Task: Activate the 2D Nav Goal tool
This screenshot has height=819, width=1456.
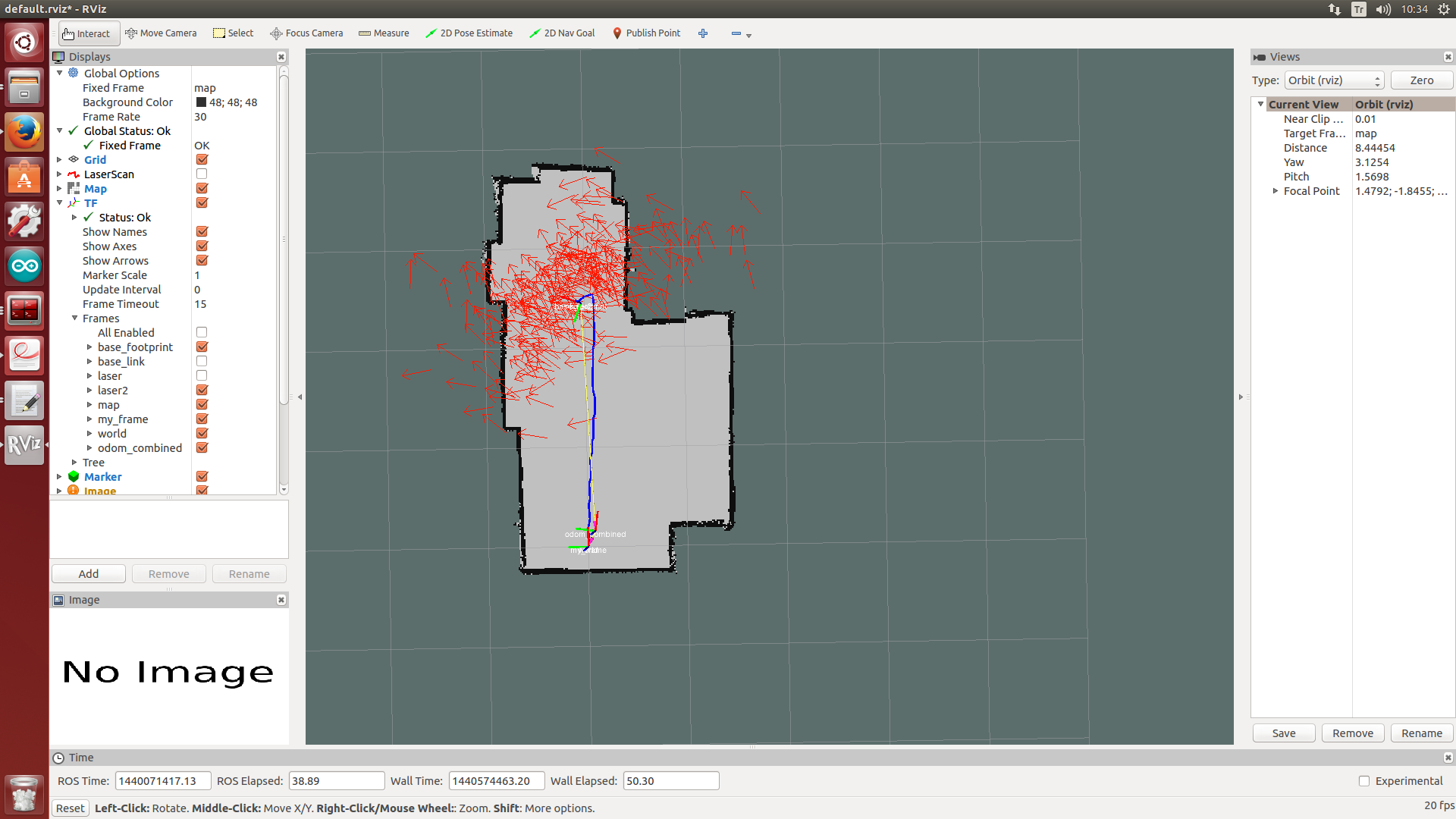Action: [562, 33]
